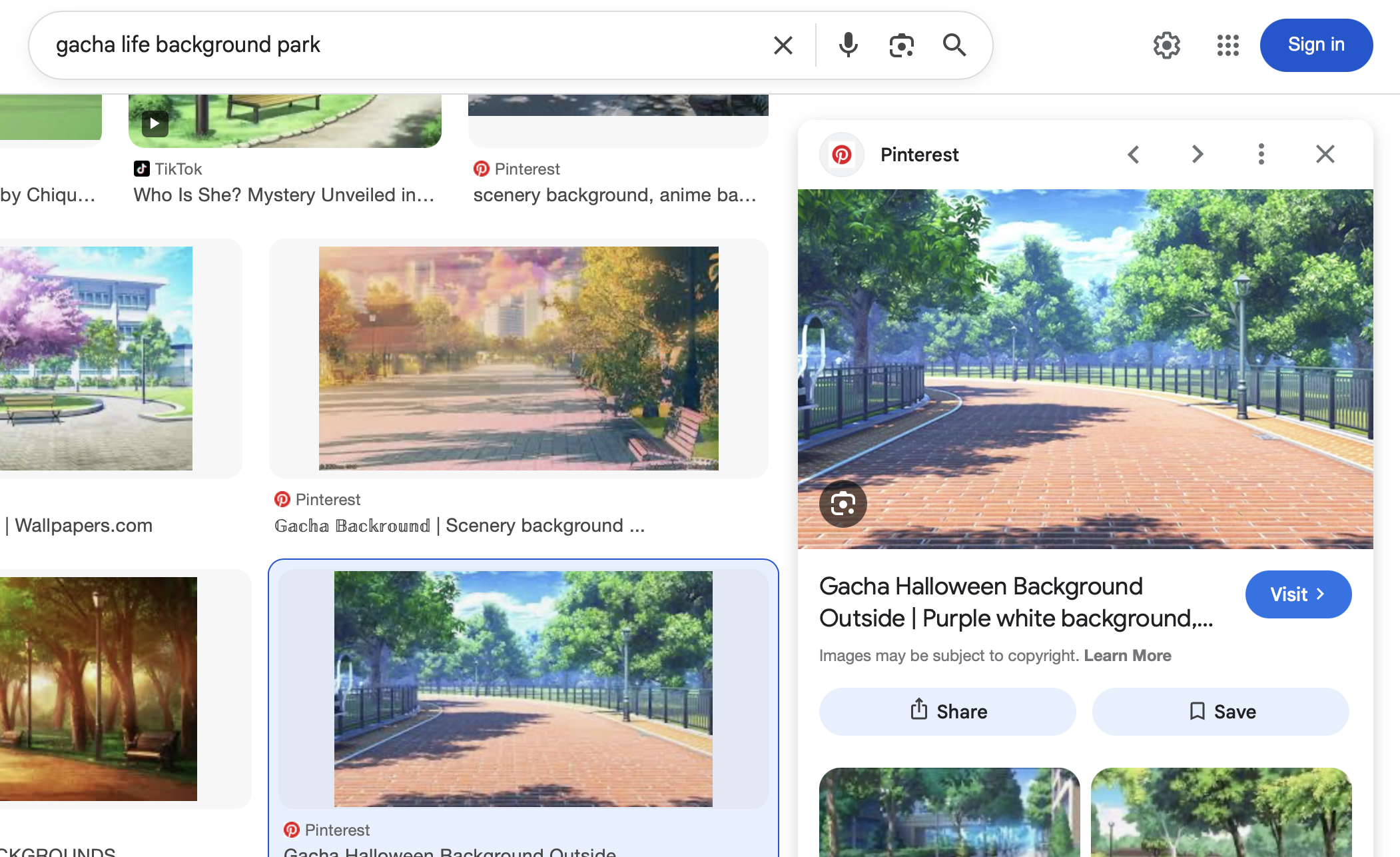This screenshot has width=1400, height=857.
Task: Click the search field with gacha query
Action: [400, 45]
